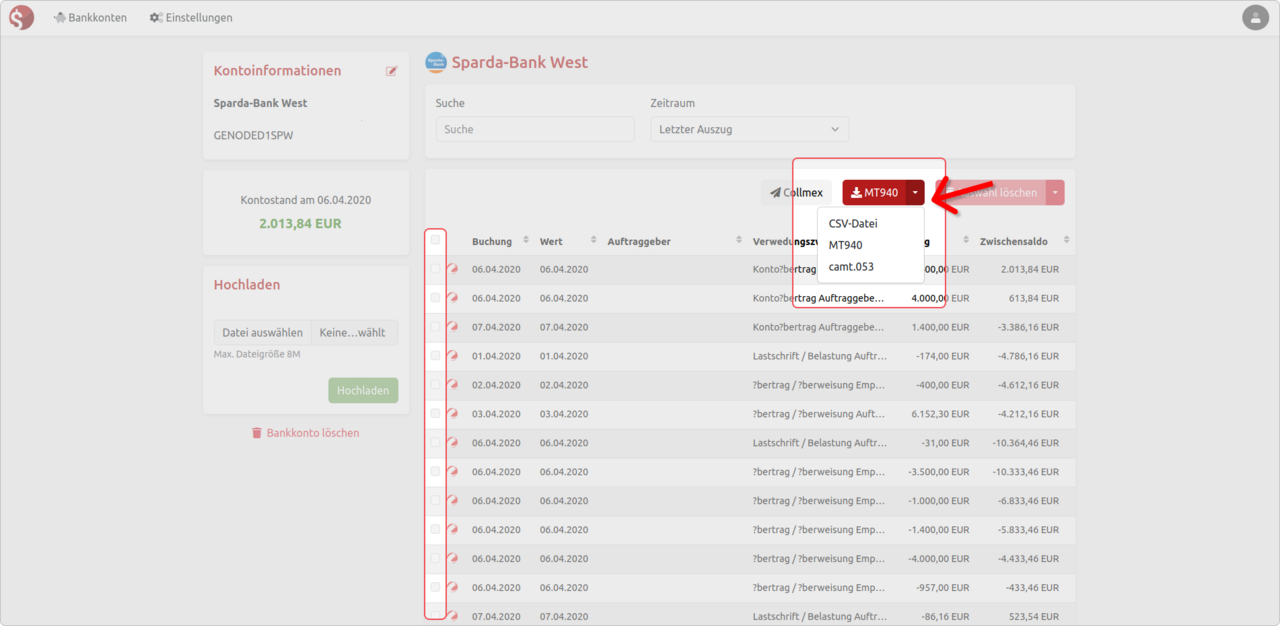Open the user profile avatar menu

point(1254,17)
